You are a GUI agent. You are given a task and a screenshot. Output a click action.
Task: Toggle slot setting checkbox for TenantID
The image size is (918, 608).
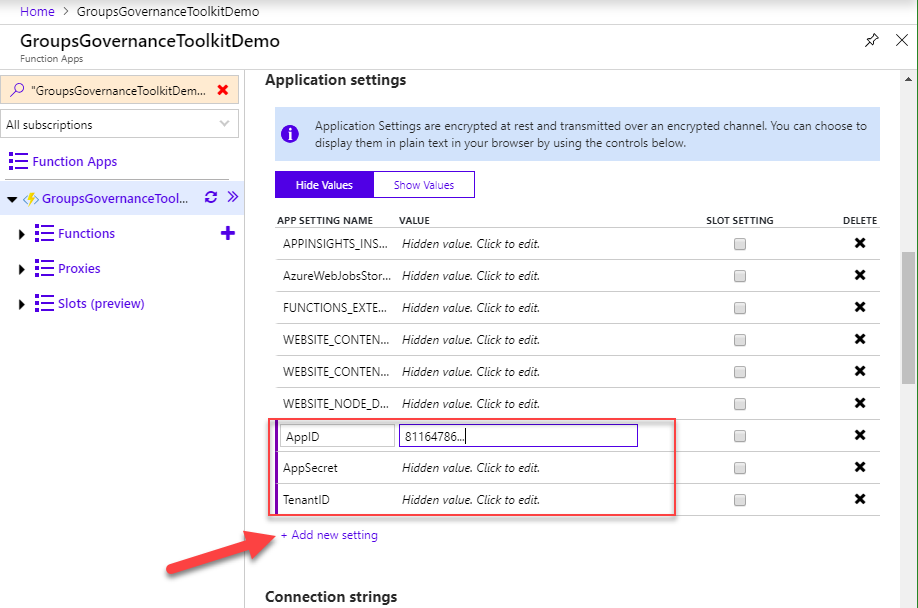740,500
